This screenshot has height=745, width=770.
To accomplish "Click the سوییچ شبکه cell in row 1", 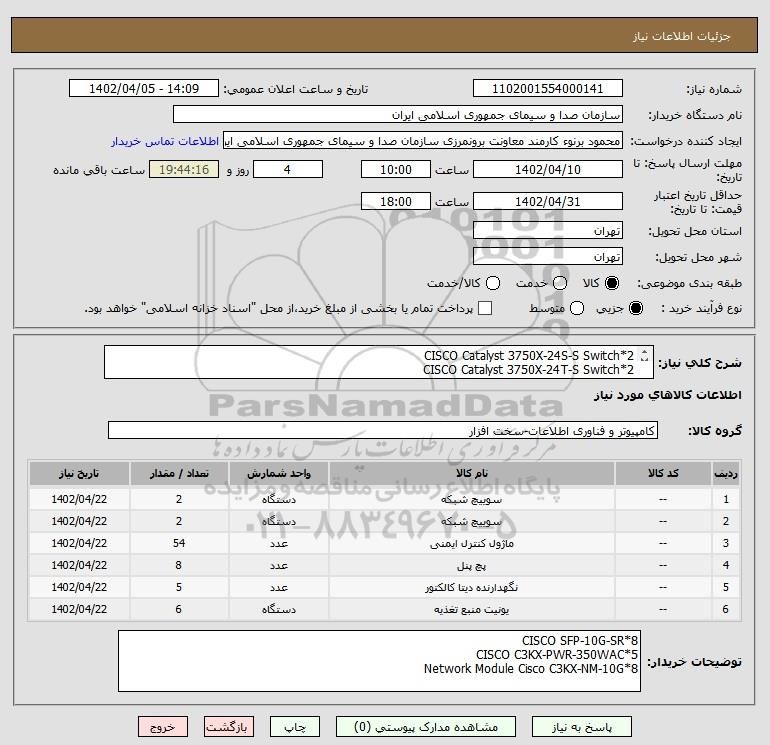I will [471, 499].
